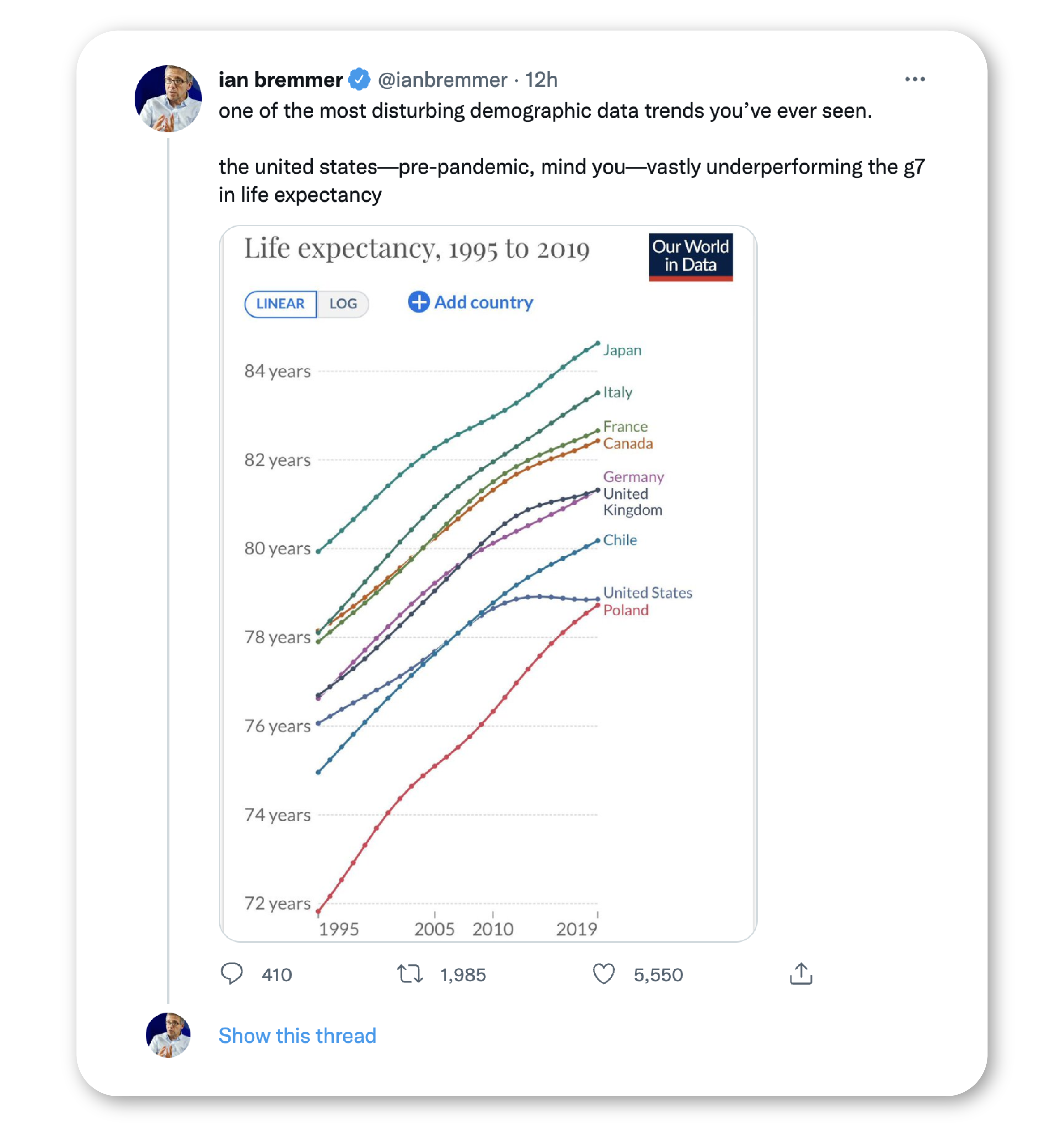Click the reply speech bubble icon
Screen dimensions: 1064x1127
231,973
